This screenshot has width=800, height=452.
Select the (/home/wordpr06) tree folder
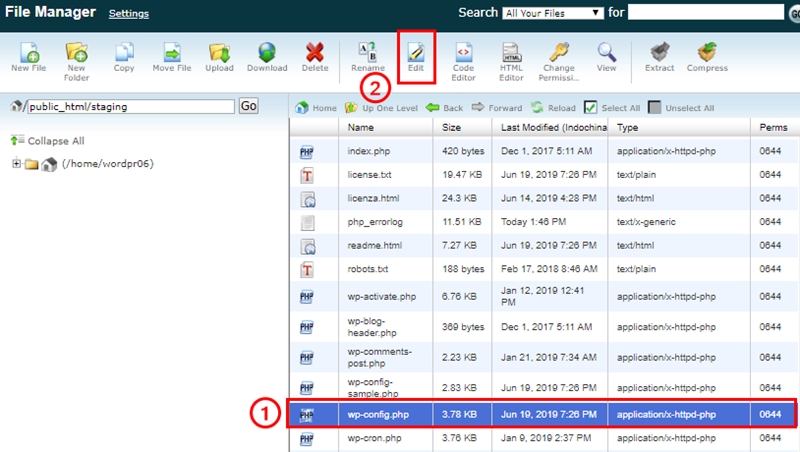108,163
